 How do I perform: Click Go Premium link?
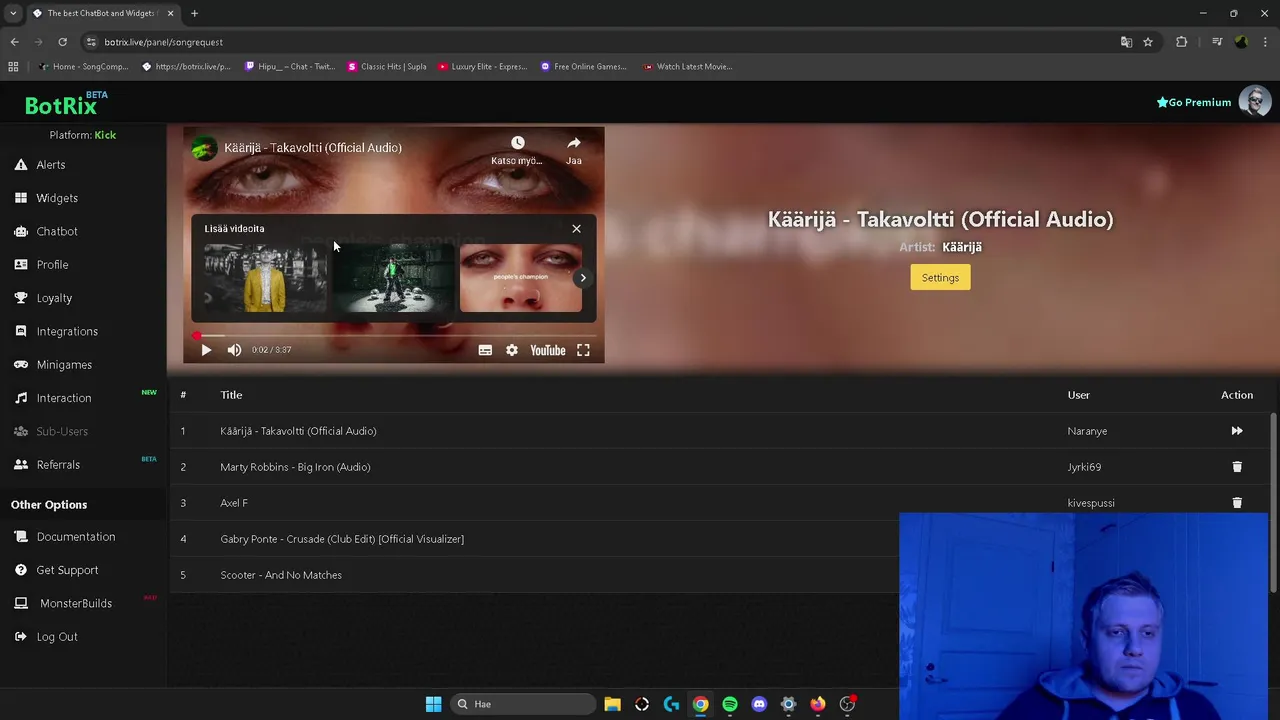click(1194, 102)
